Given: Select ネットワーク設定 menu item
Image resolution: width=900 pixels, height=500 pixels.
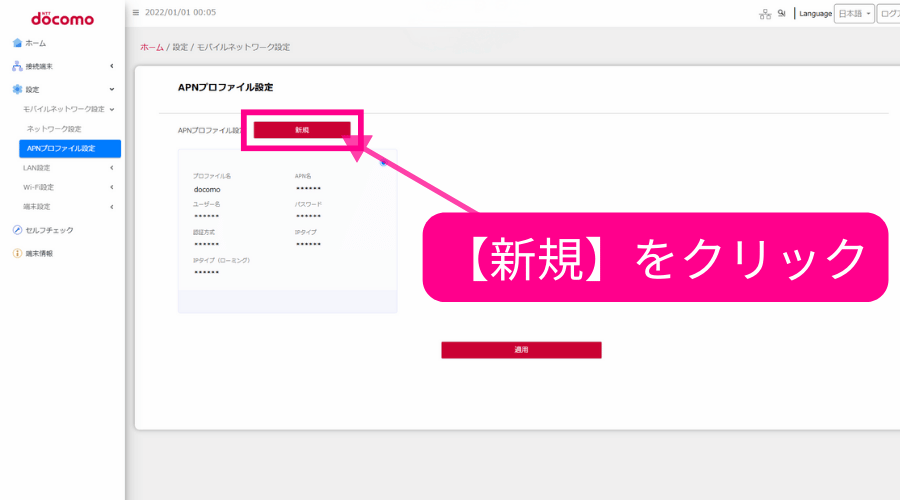Looking at the screenshot, I should click(x=54, y=129).
